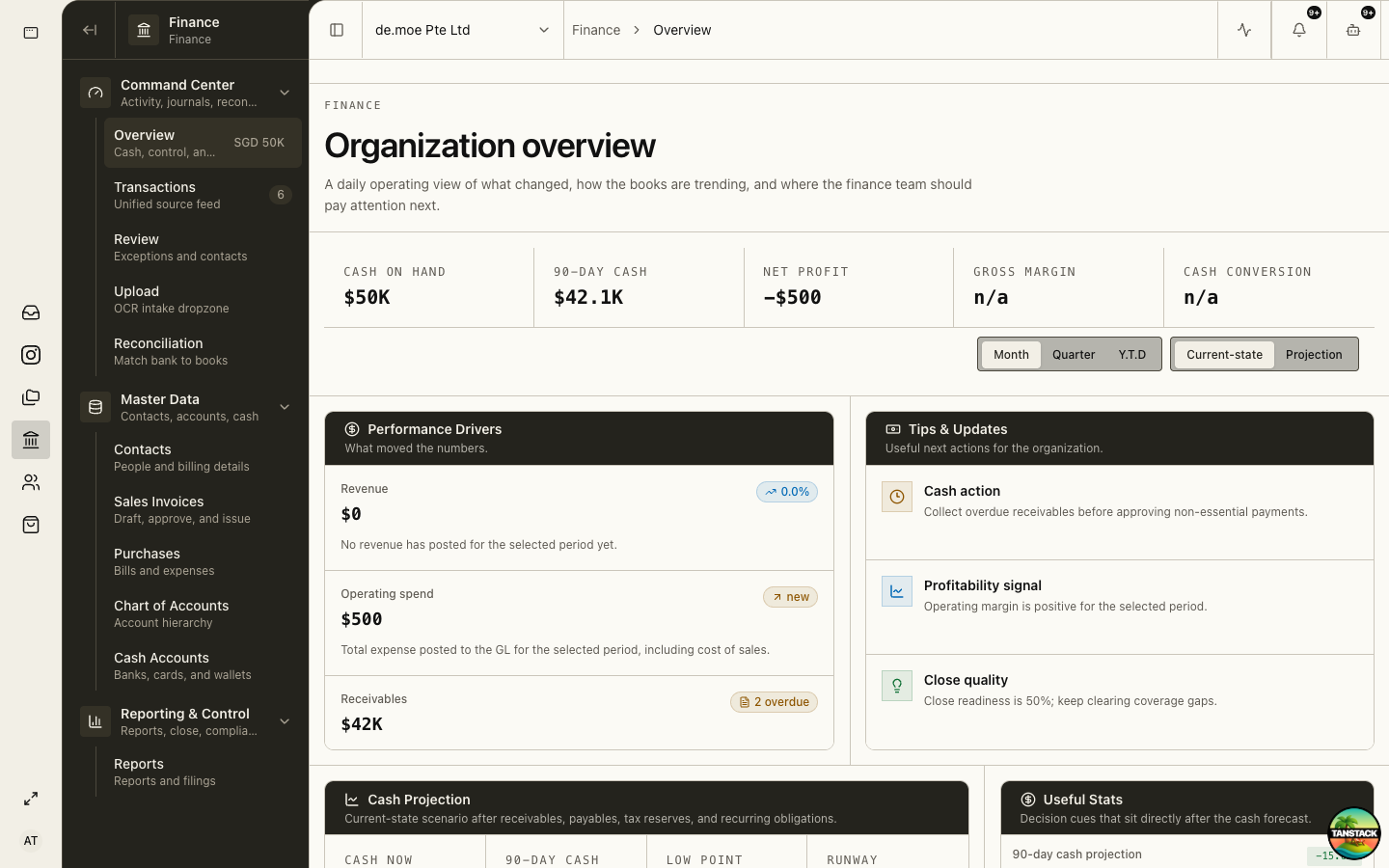Click the Finance bank building logo icon
The image size is (1389, 868).
coord(144,30)
